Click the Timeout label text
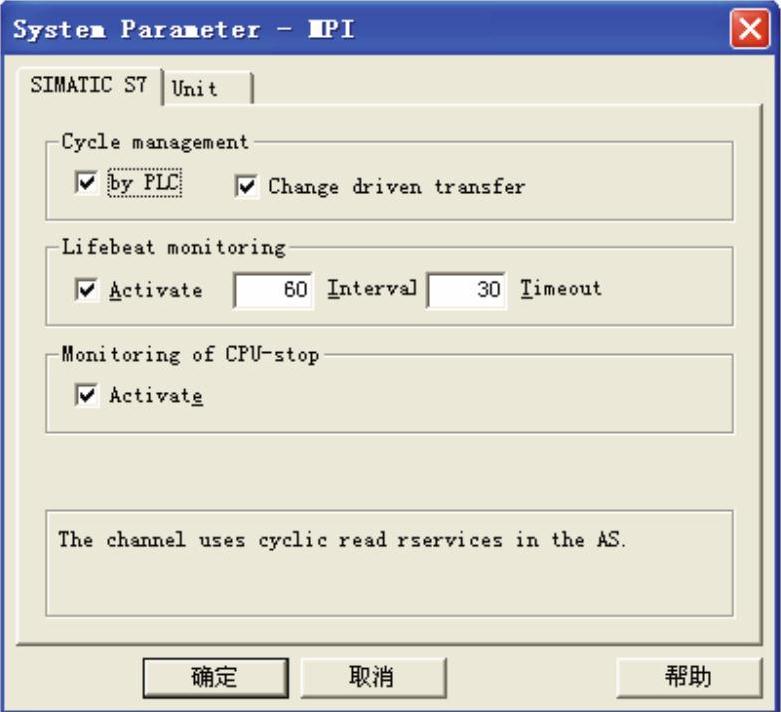 click(x=560, y=289)
